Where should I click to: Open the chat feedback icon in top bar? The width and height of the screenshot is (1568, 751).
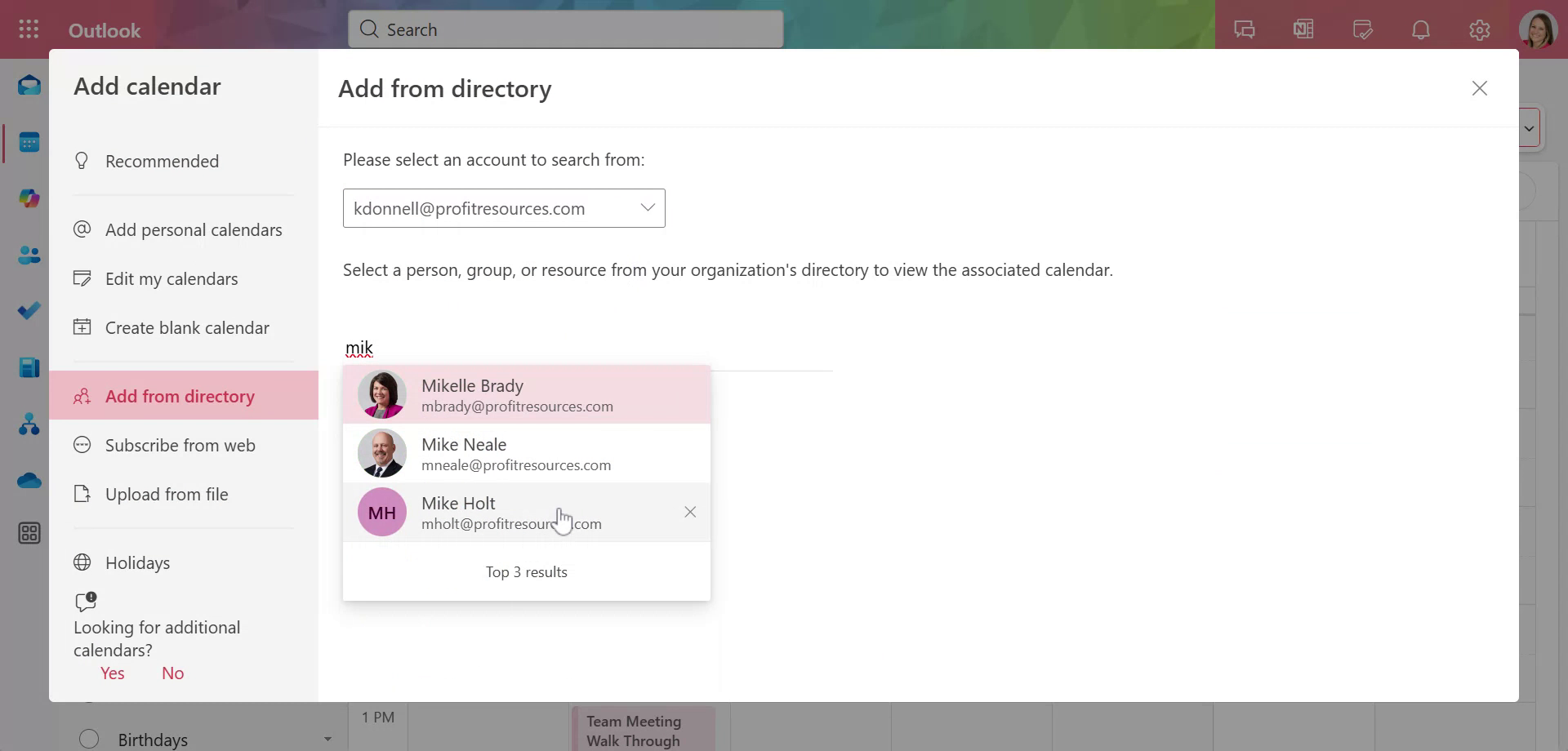[x=1244, y=29]
